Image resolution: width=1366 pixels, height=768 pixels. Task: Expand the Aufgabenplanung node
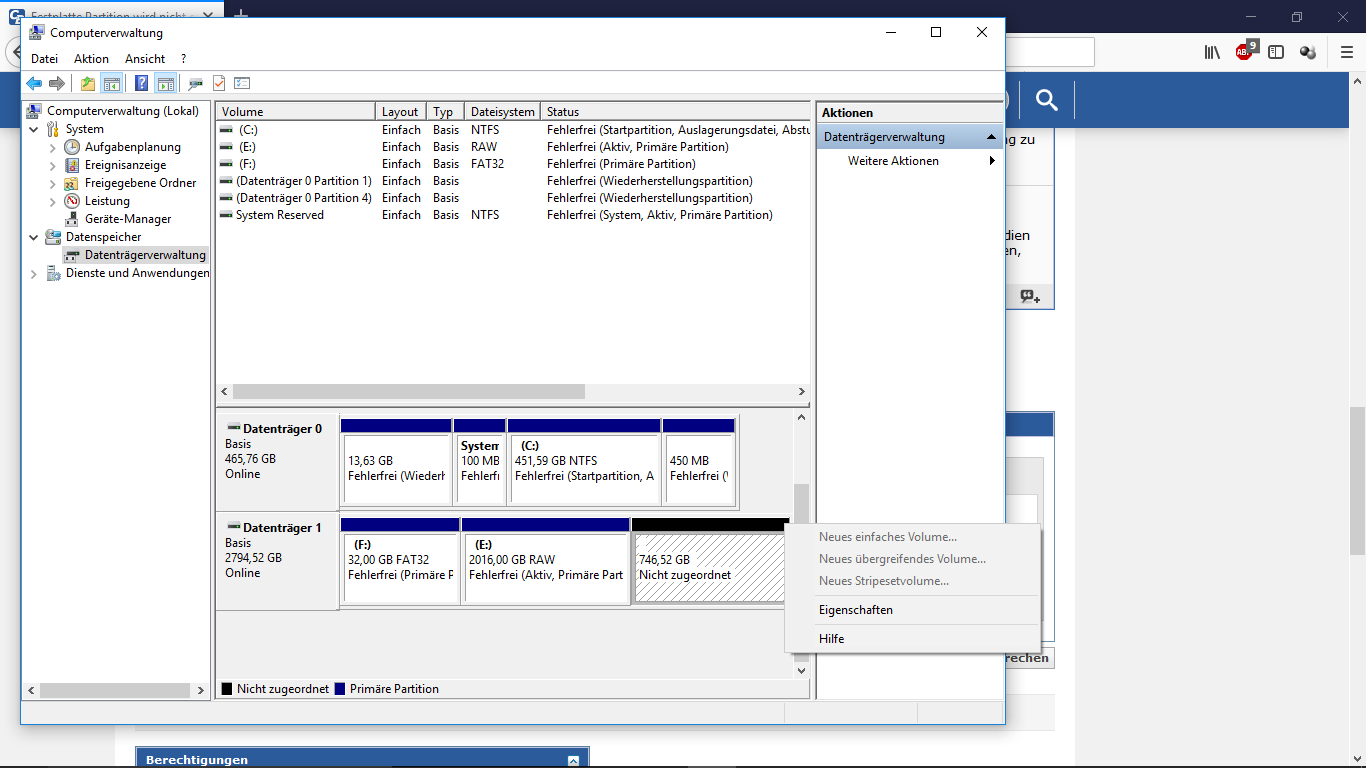tap(53, 147)
